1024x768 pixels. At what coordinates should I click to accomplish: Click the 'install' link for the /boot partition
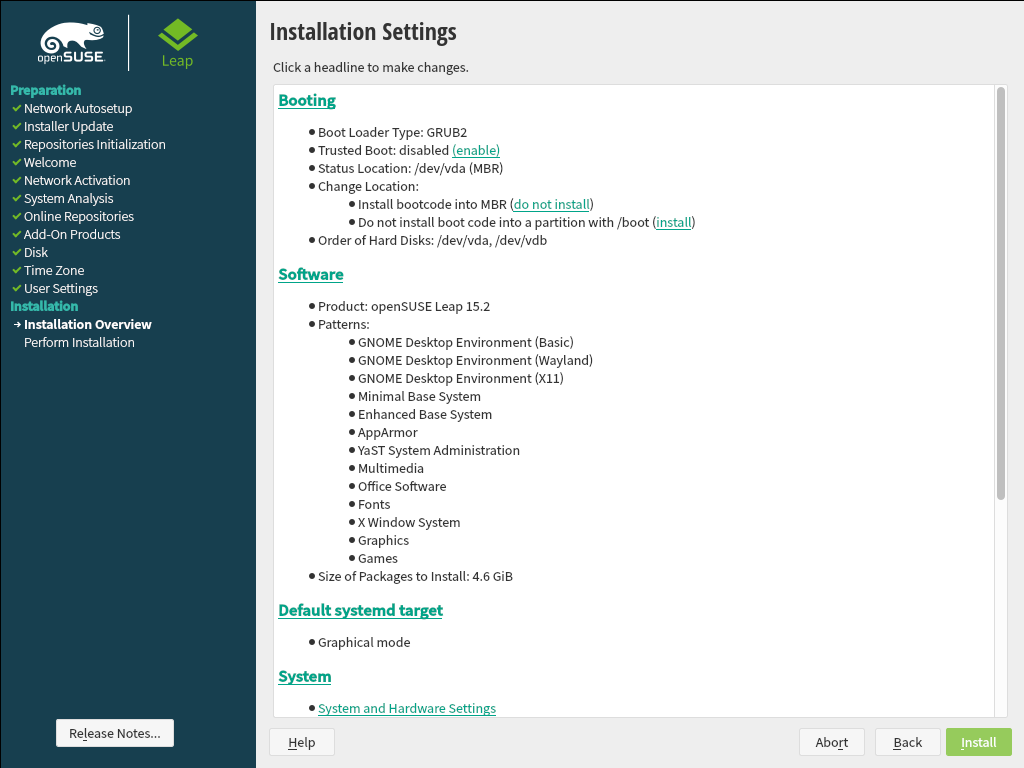(674, 223)
